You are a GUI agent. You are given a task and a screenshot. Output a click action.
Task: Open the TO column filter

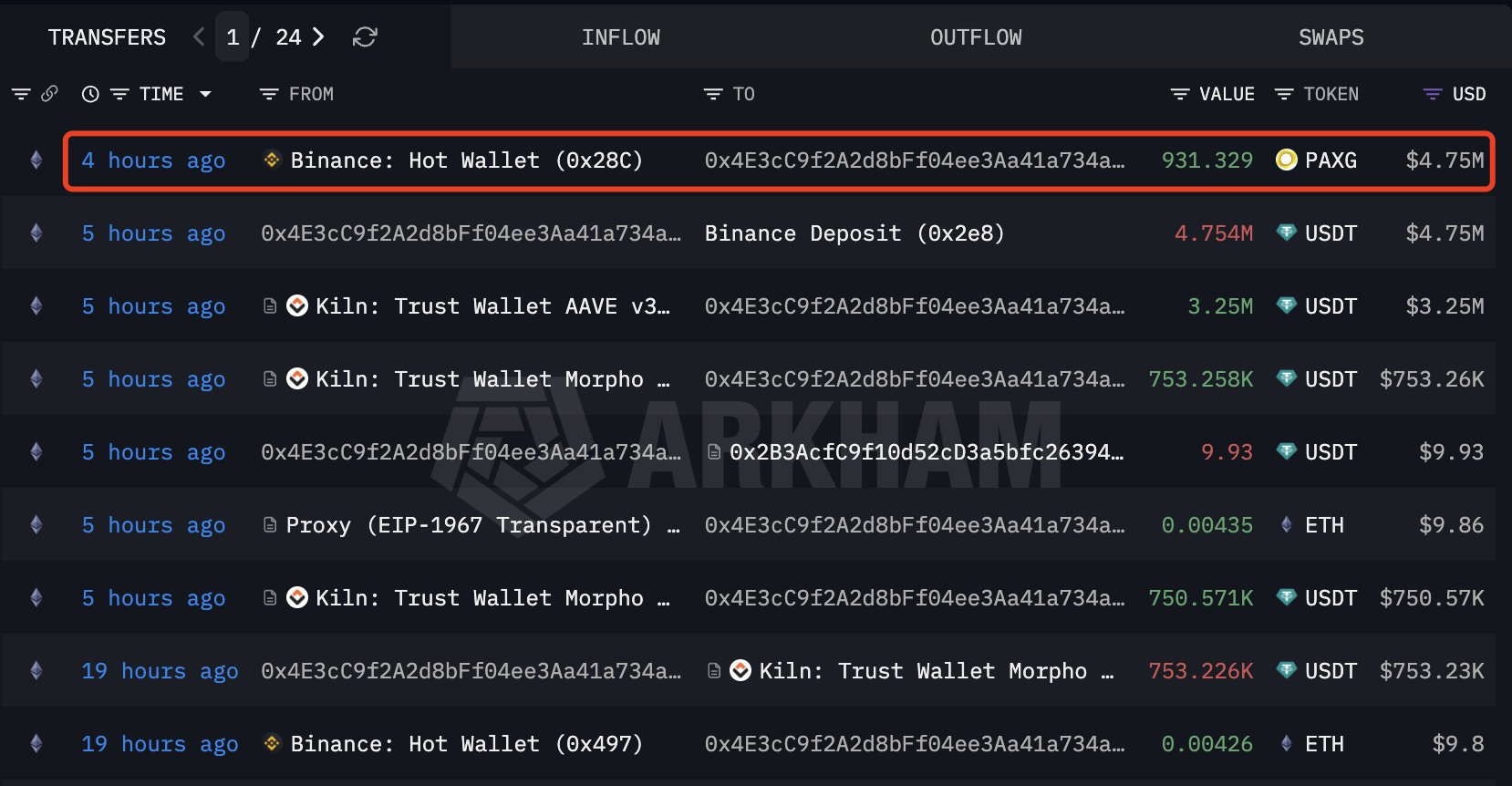(713, 94)
